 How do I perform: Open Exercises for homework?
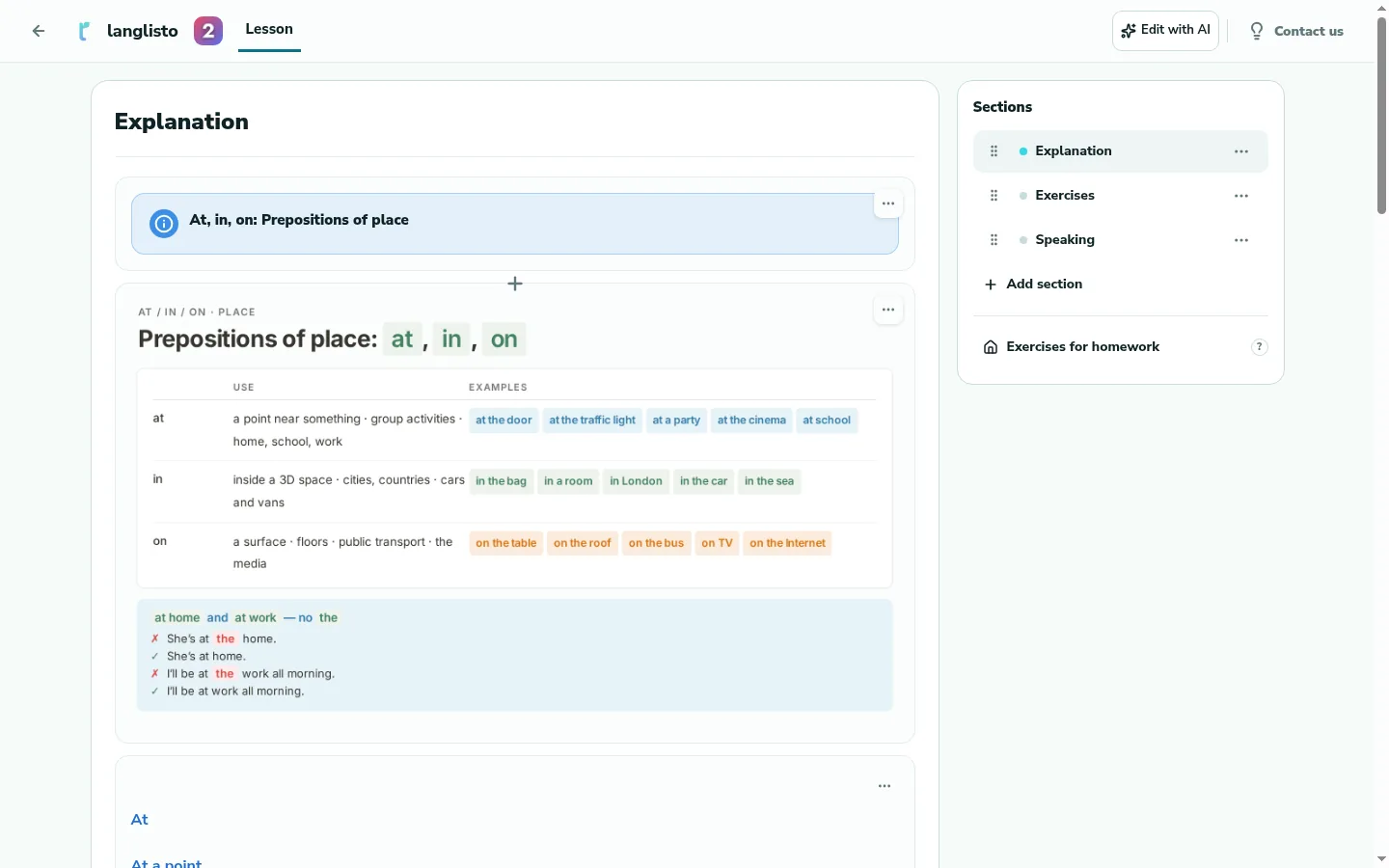pyautogui.click(x=1072, y=347)
